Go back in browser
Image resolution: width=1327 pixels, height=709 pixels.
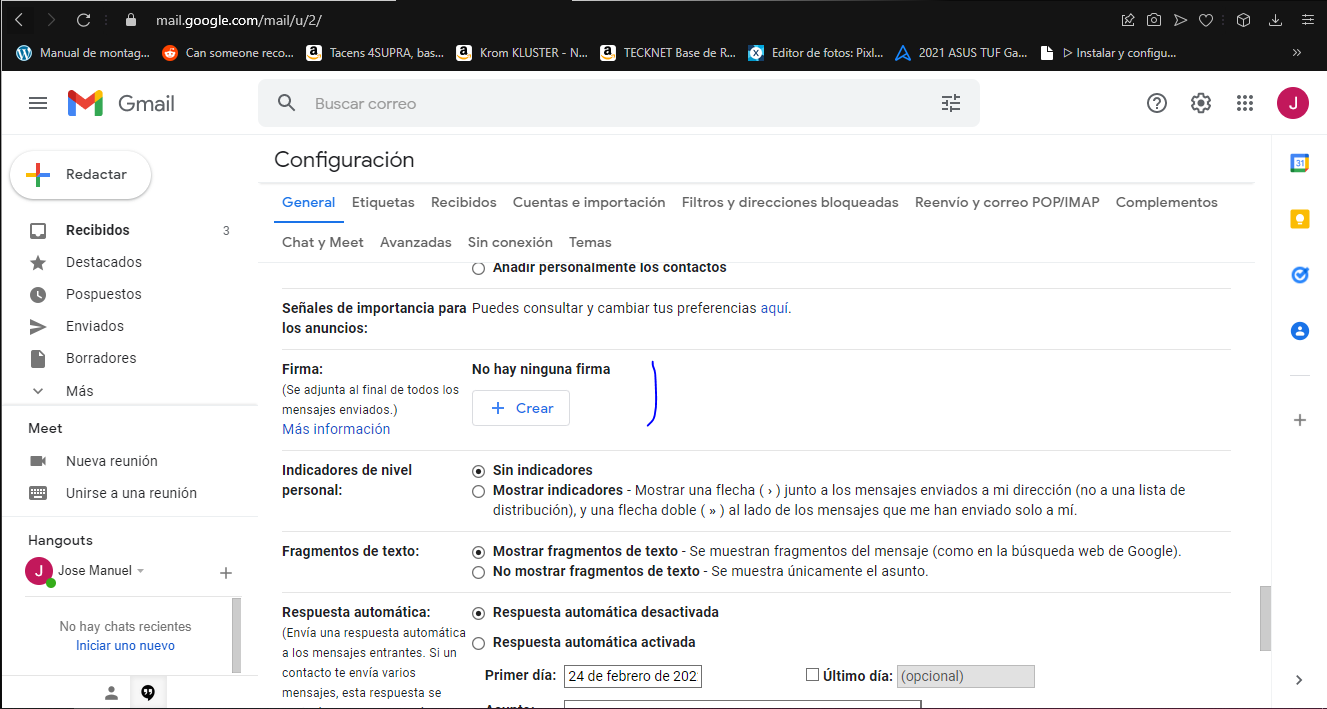click(20, 20)
